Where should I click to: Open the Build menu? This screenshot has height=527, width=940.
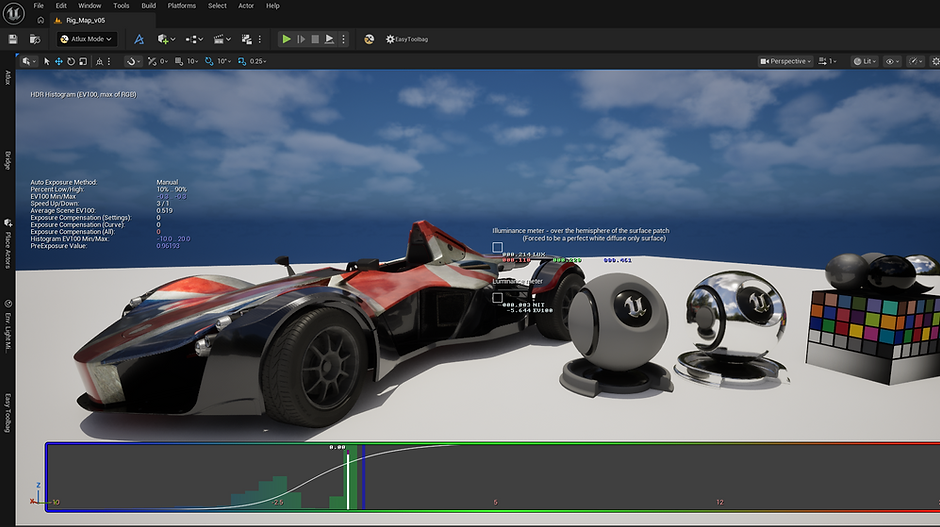pyautogui.click(x=149, y=5)
